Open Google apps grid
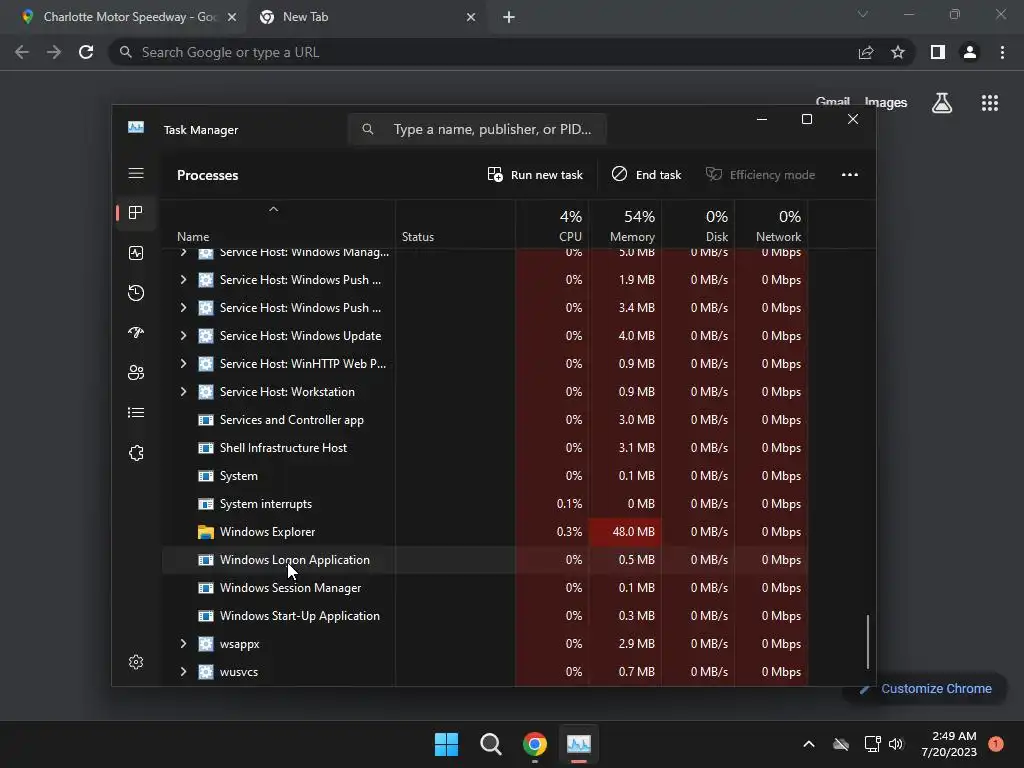 tap(990, 103)
